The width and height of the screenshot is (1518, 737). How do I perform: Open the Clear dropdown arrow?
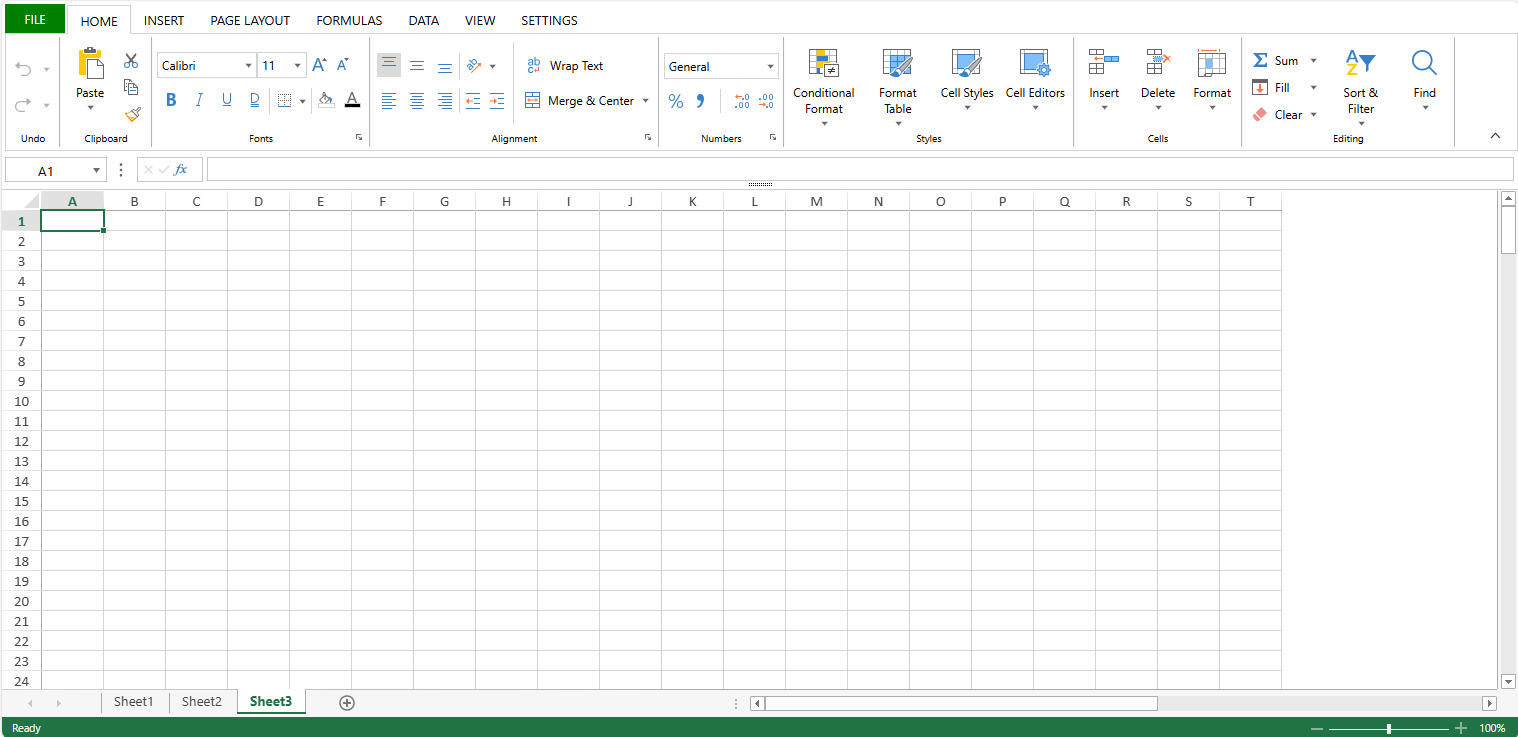coord(1314,115)
